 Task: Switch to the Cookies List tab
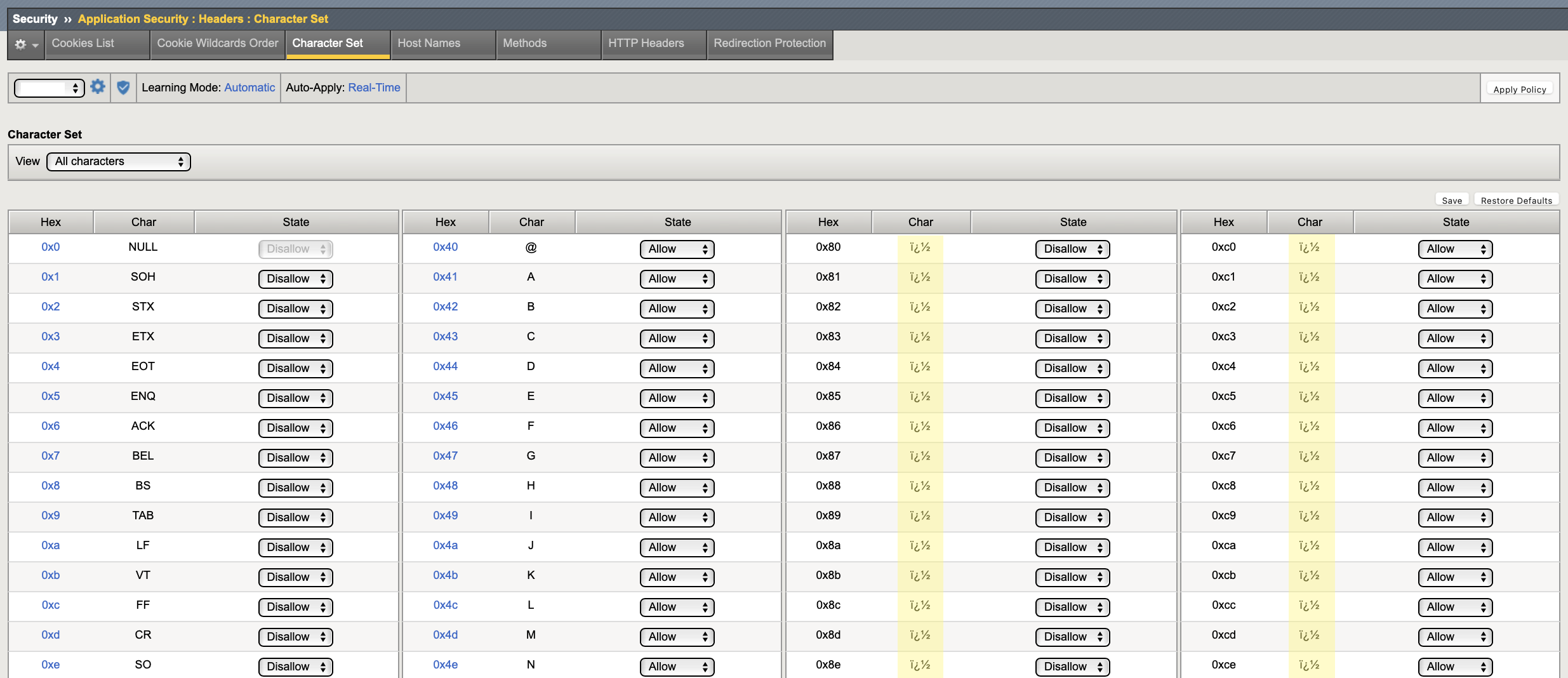point(97,44)
